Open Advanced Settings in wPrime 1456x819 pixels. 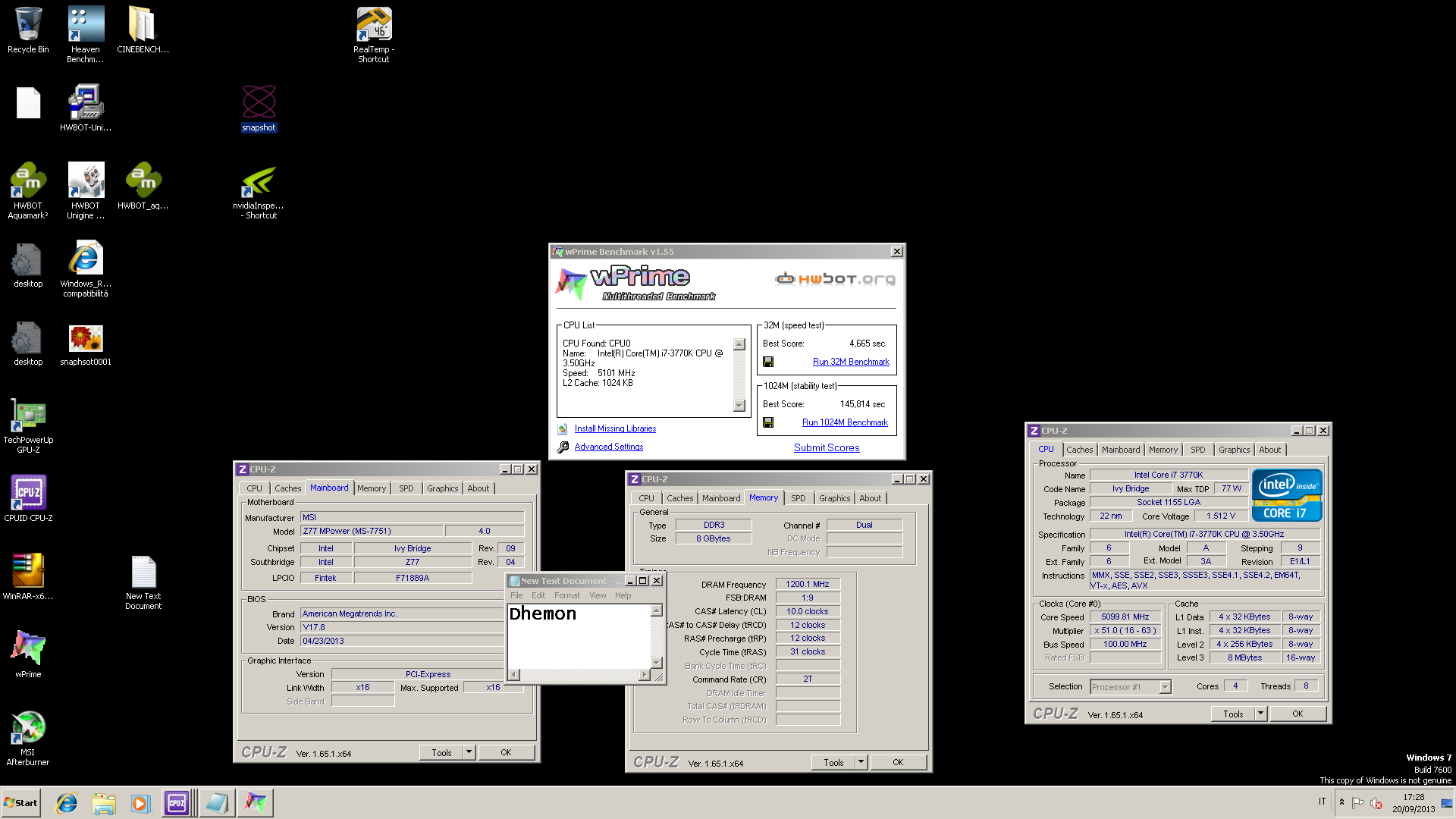[608, 447]
